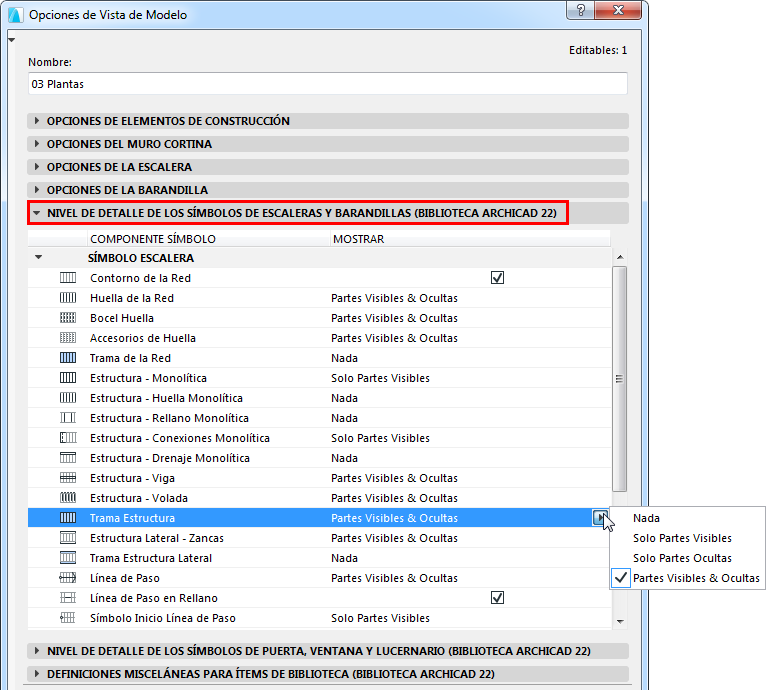Toggle the small arrow at dialog top-left
Screen dimensions: 767x690
[12, 40]
